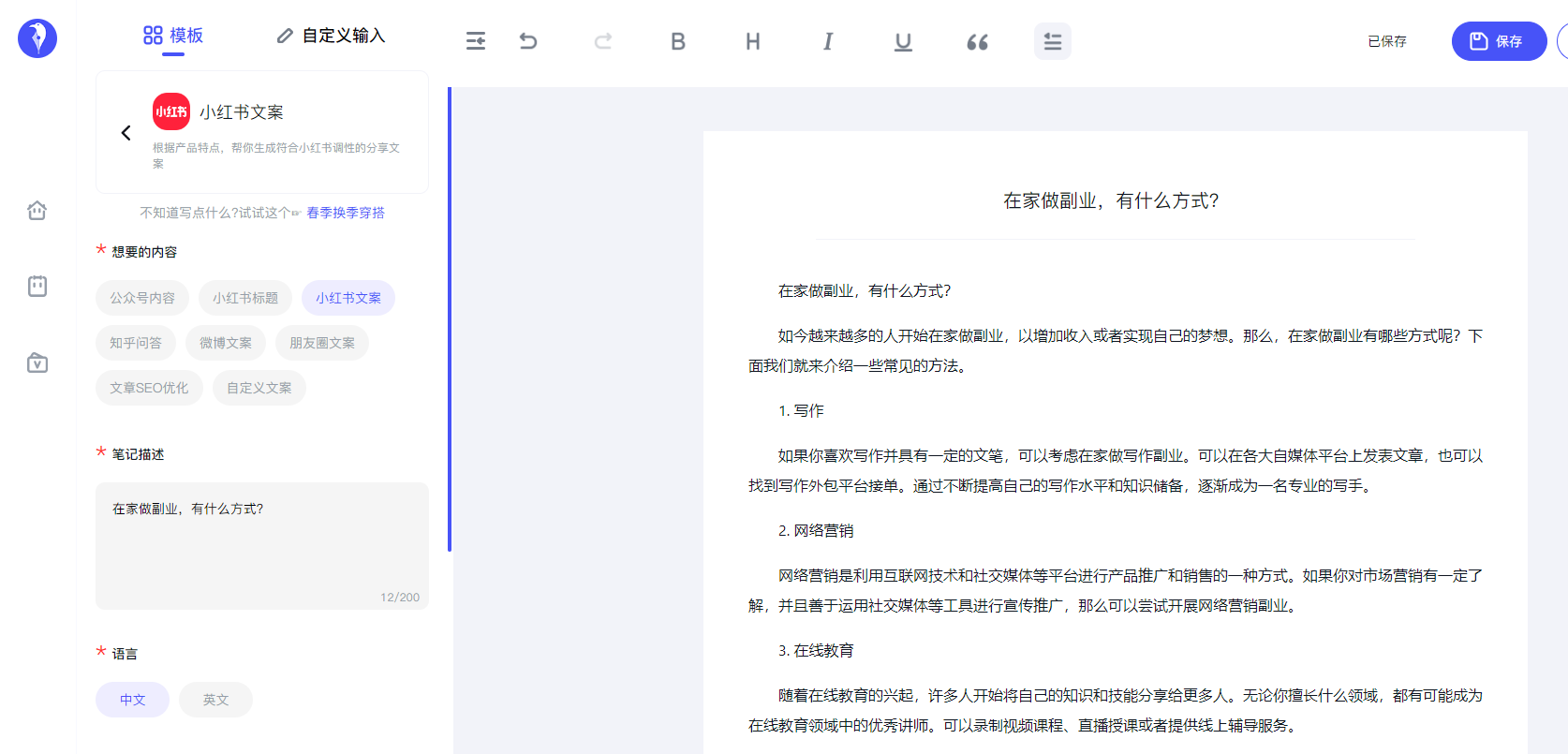Viewport: 1568px width, 754px height.
Task: Toggle italic formatting
Action: tap(828, 41)
